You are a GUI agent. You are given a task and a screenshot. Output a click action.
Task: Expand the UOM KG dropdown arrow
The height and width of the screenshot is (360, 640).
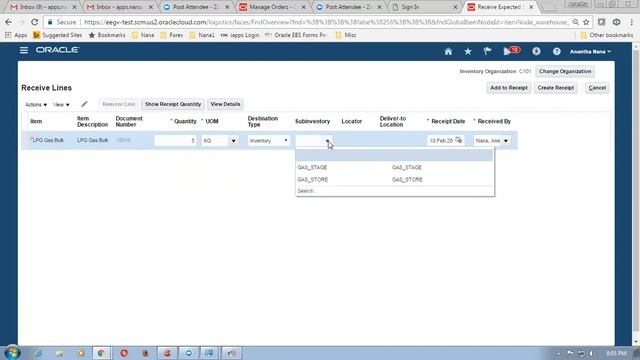[x=233, y=141]
